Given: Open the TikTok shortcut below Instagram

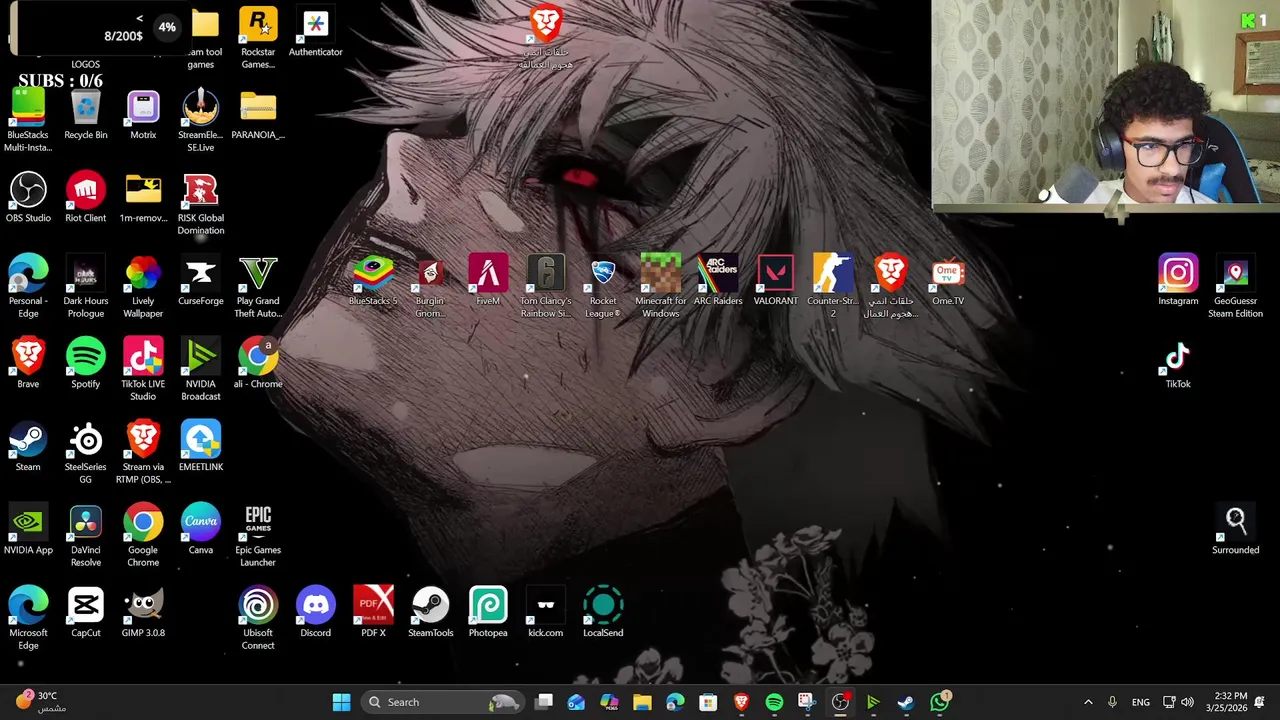Looking at the screenshot, I should (1178, 363).
